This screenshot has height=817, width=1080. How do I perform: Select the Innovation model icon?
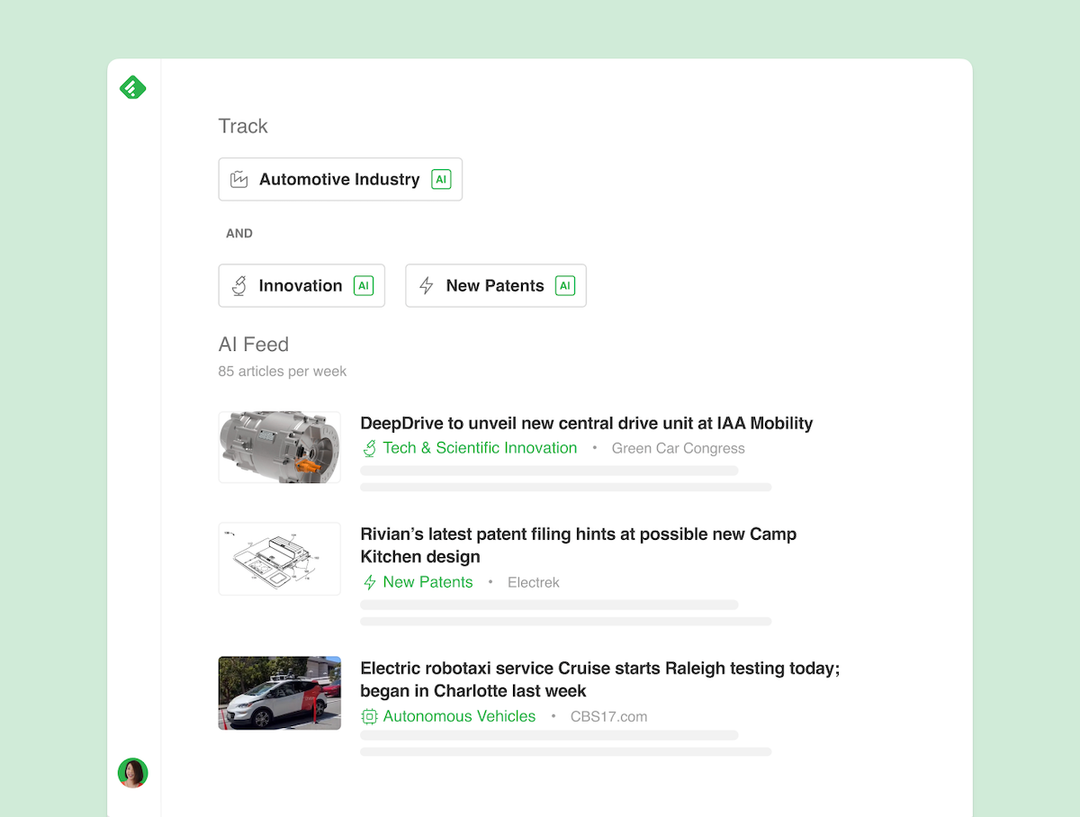[x=238, y=285]
